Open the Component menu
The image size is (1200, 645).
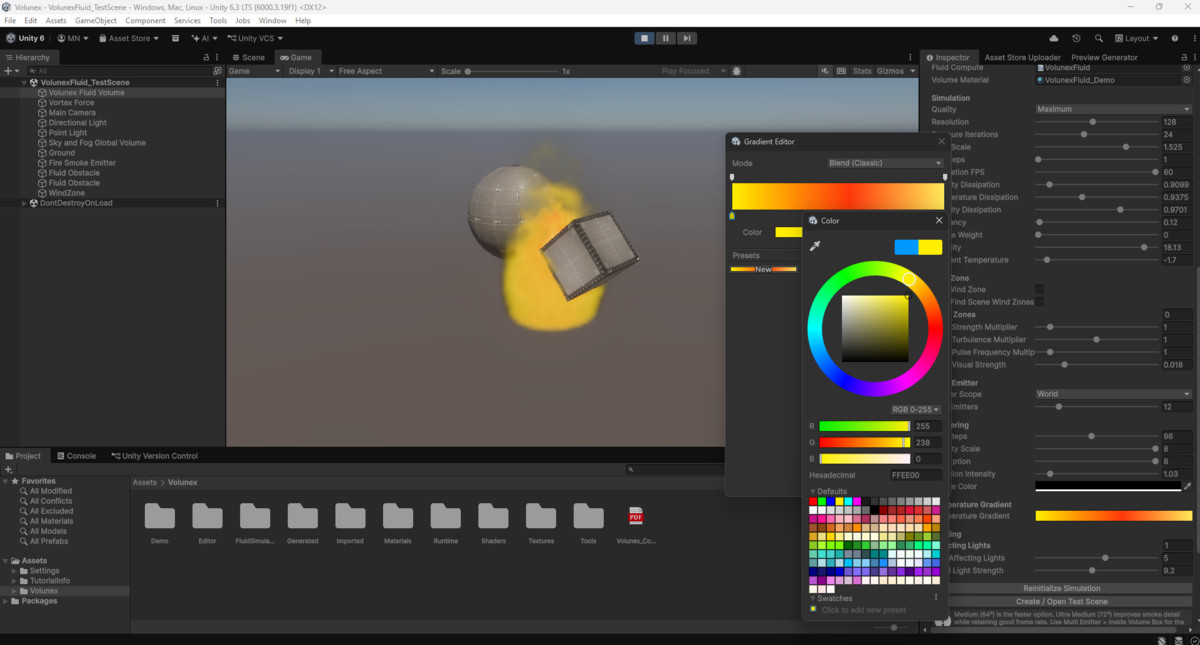point(146,20)
